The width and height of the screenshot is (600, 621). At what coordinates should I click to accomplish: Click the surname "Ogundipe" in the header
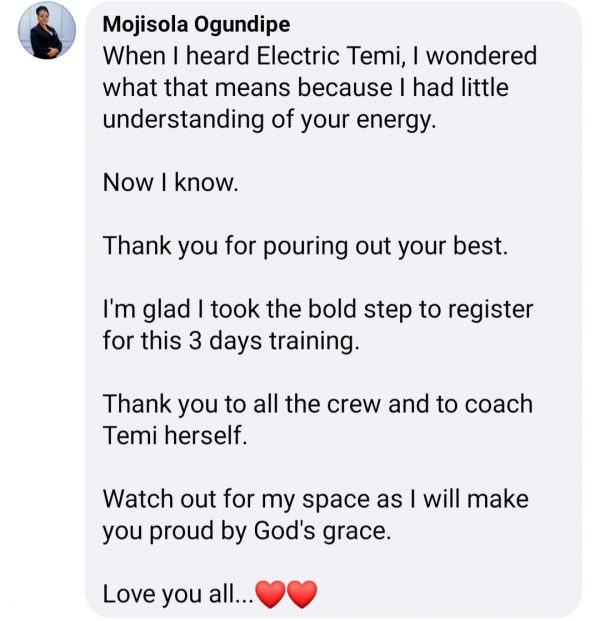(242, 25)
